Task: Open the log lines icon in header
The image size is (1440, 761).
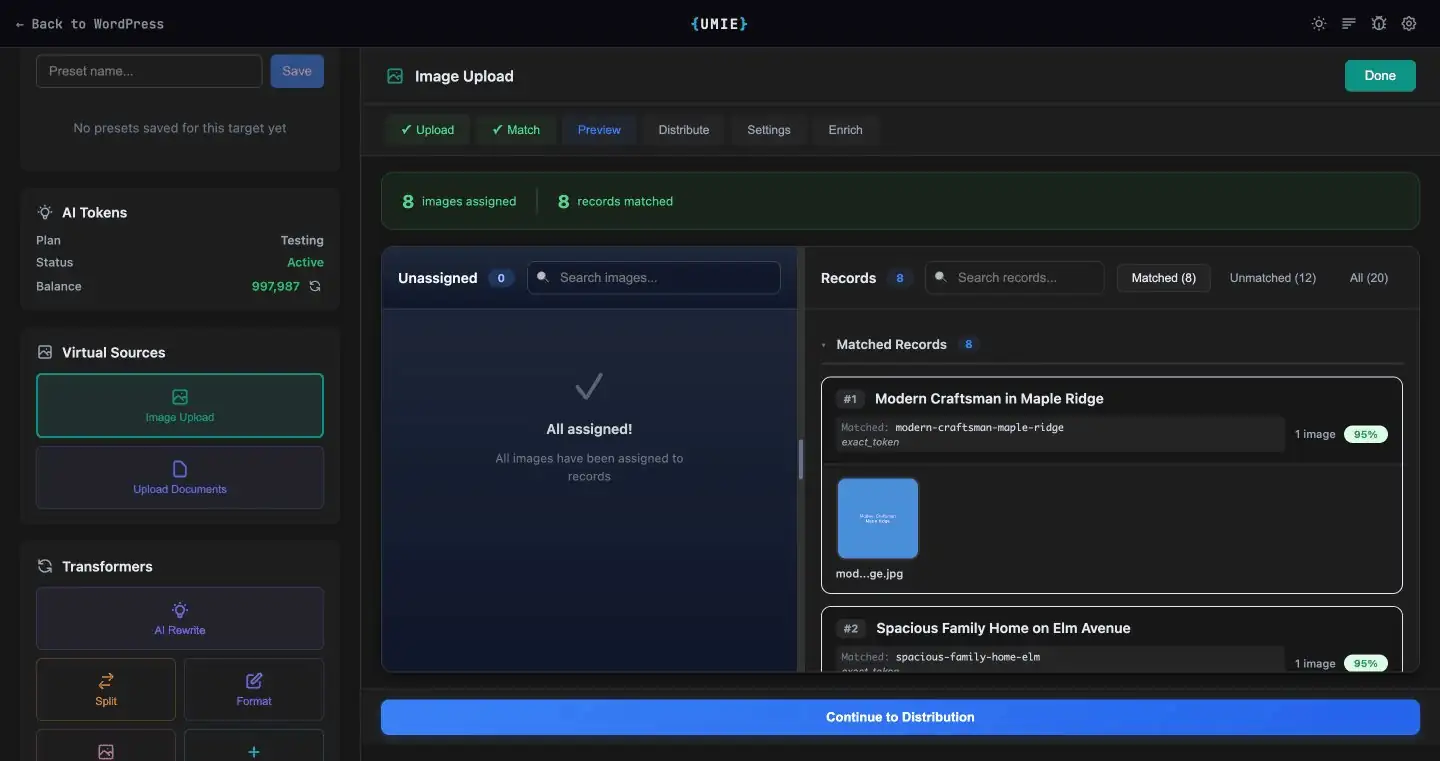Action: click(x=1349, y=24)
